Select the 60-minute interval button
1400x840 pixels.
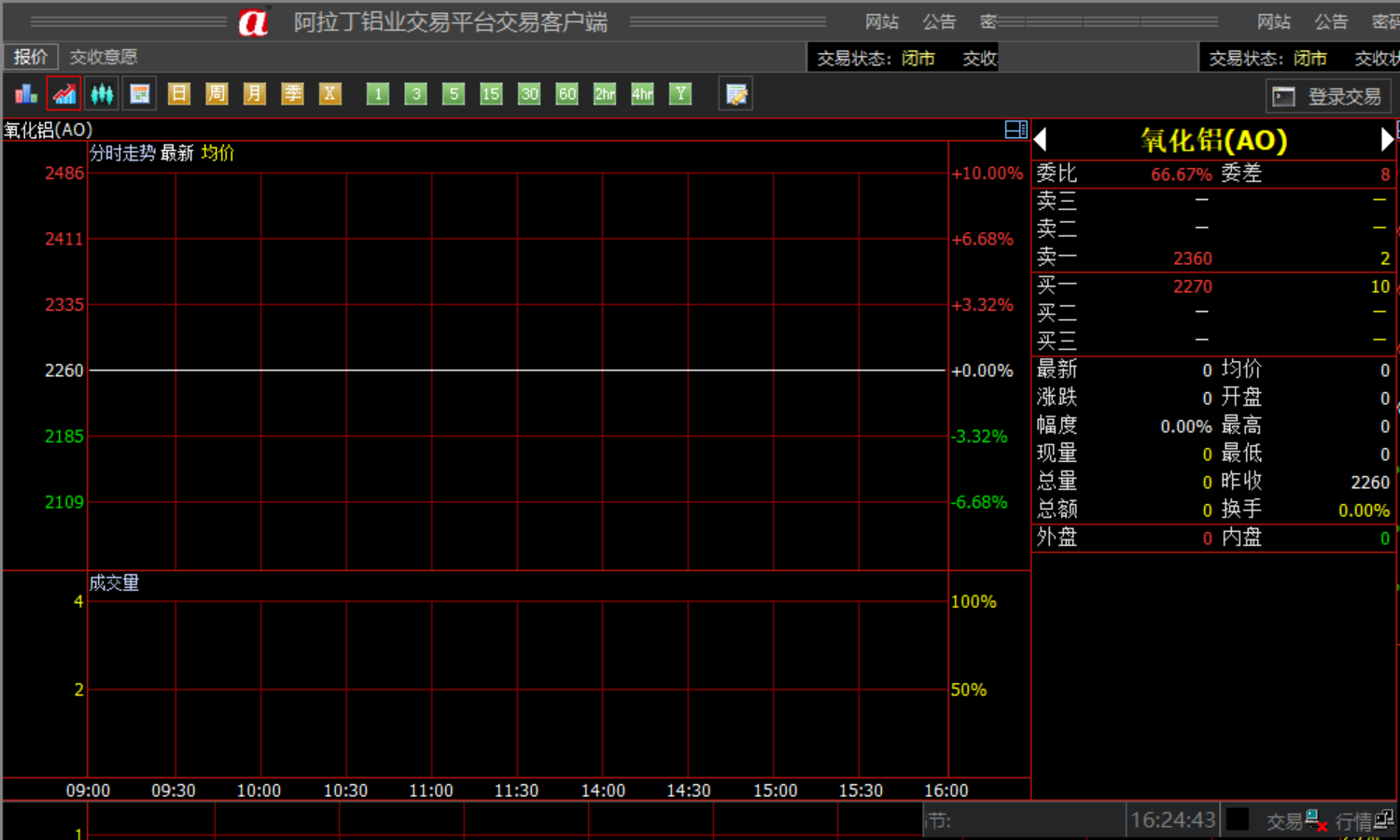[x=567, y=94]
